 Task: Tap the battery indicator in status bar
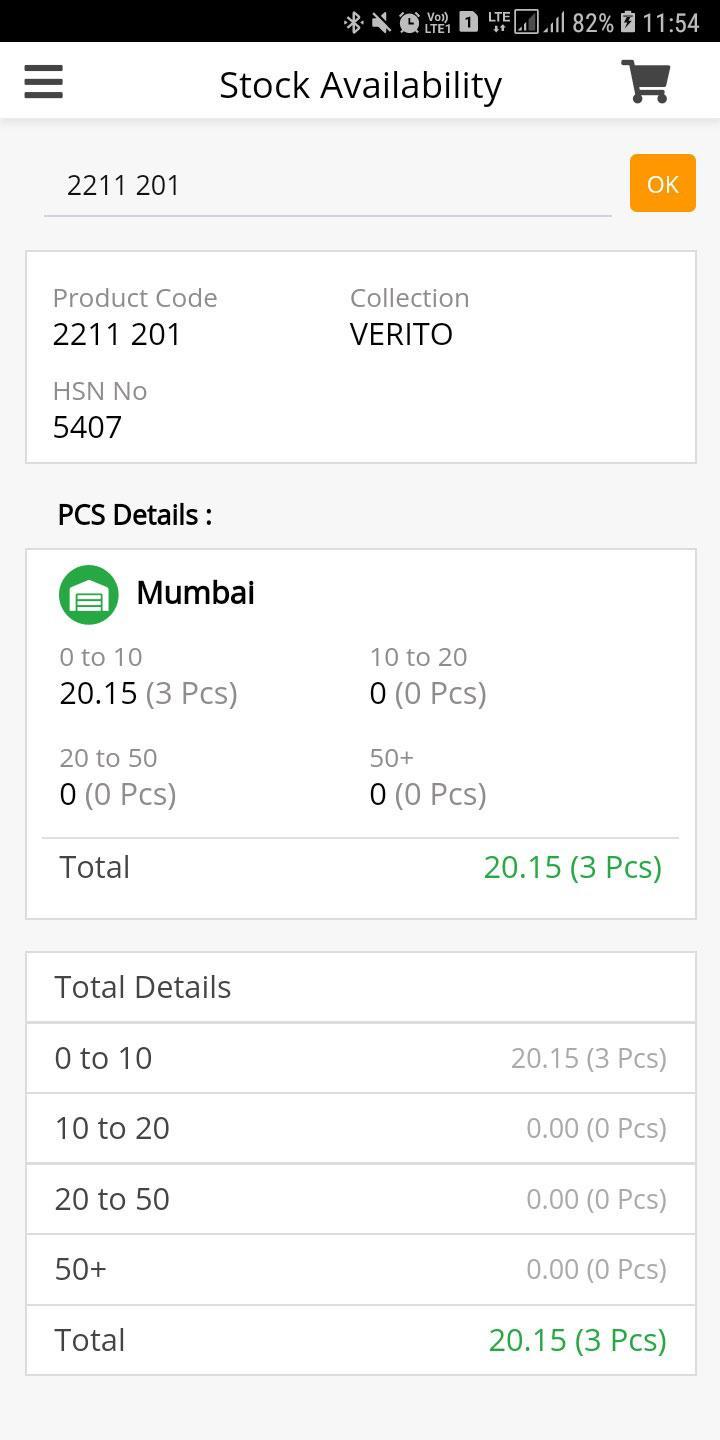pos(628,22)
